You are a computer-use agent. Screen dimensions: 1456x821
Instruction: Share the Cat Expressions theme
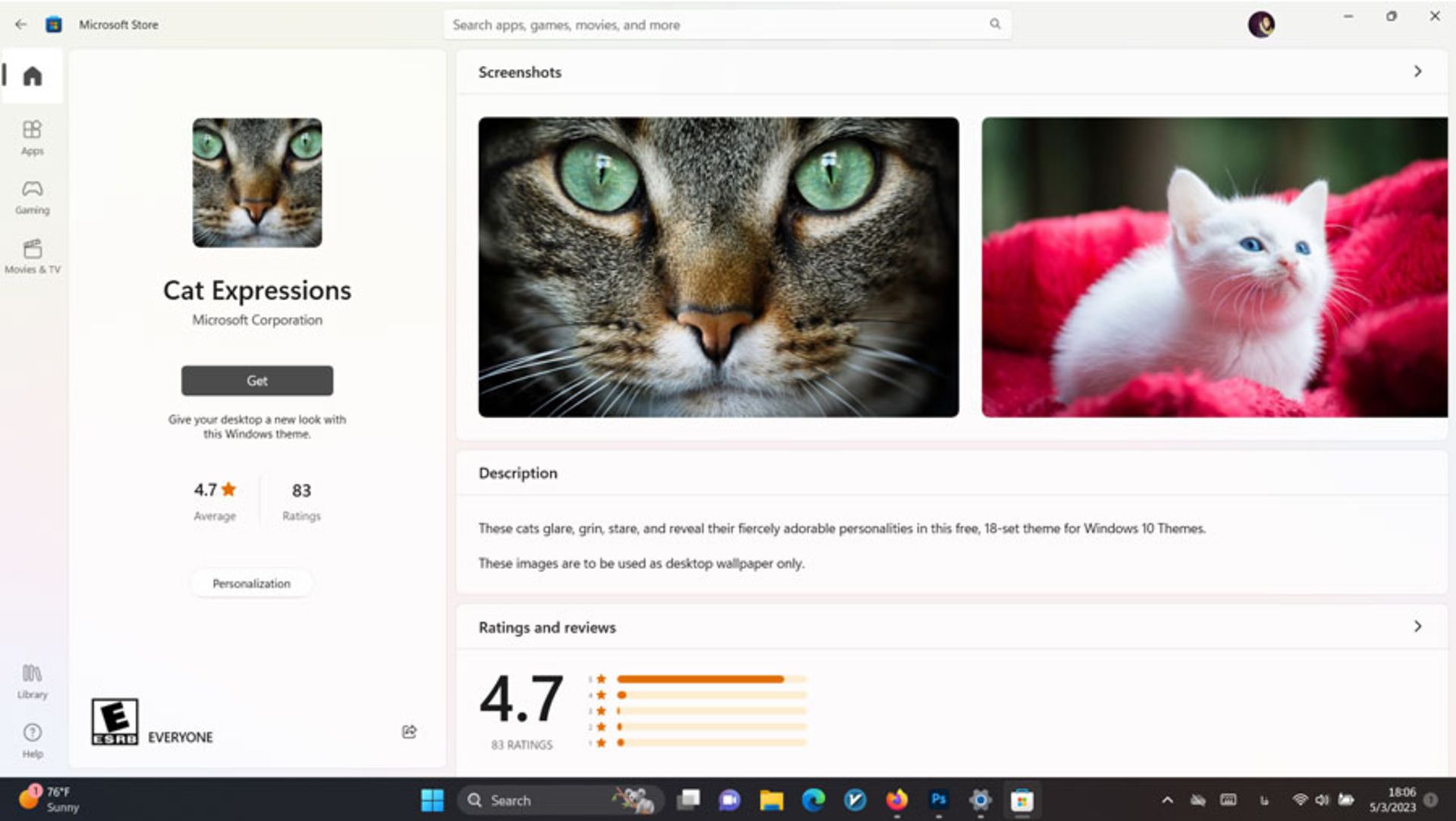(x=409, y=731)
